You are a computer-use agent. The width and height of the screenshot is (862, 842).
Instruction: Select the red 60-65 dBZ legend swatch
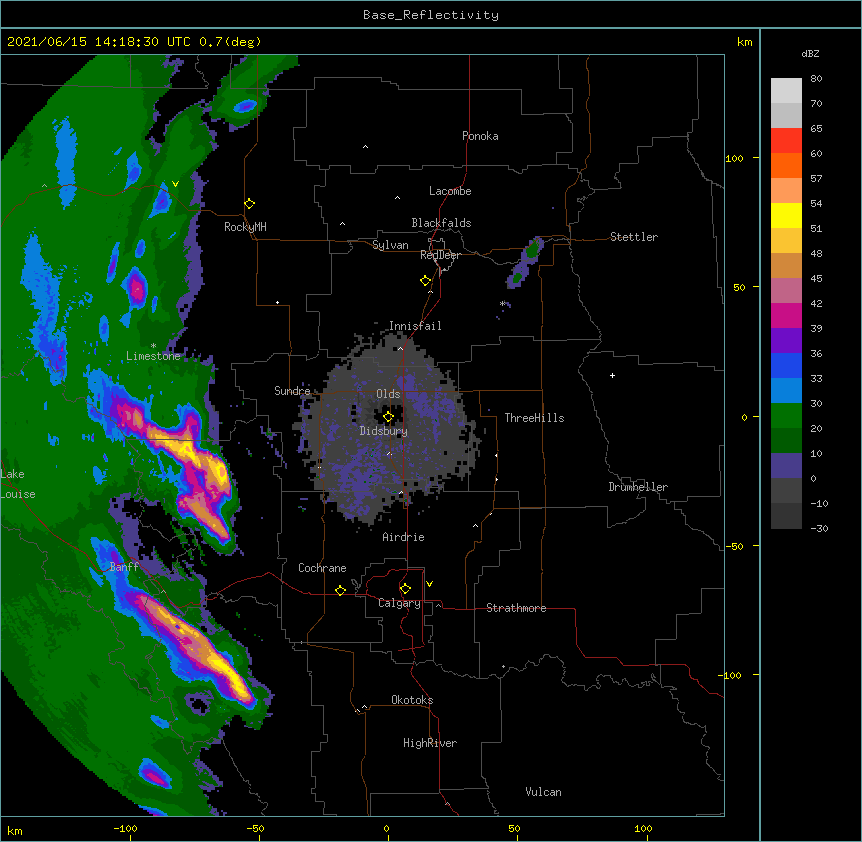point(786,141)
